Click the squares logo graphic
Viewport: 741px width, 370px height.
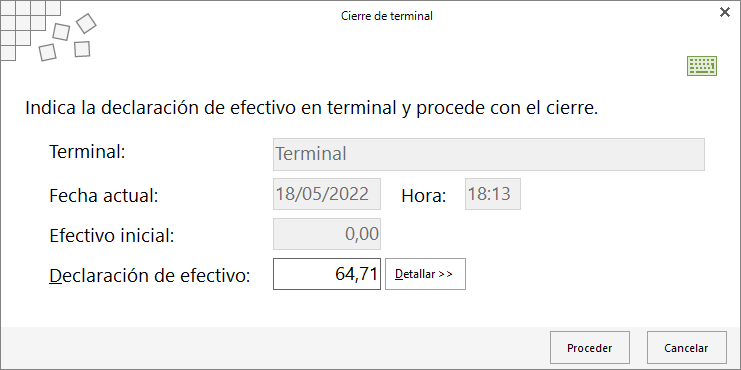pyautogui.click(x=48, y=31)
